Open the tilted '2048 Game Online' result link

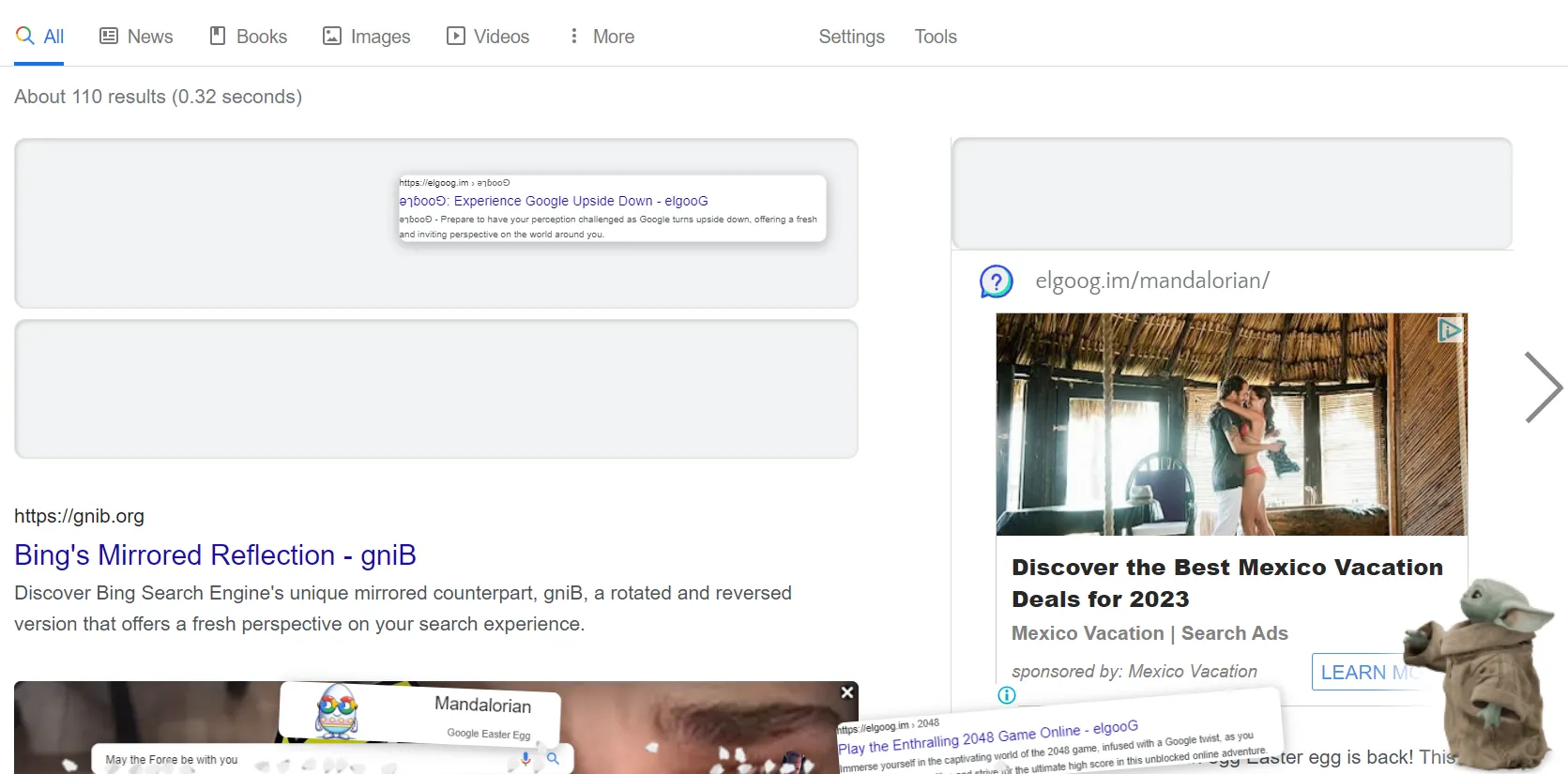point(988,737)
